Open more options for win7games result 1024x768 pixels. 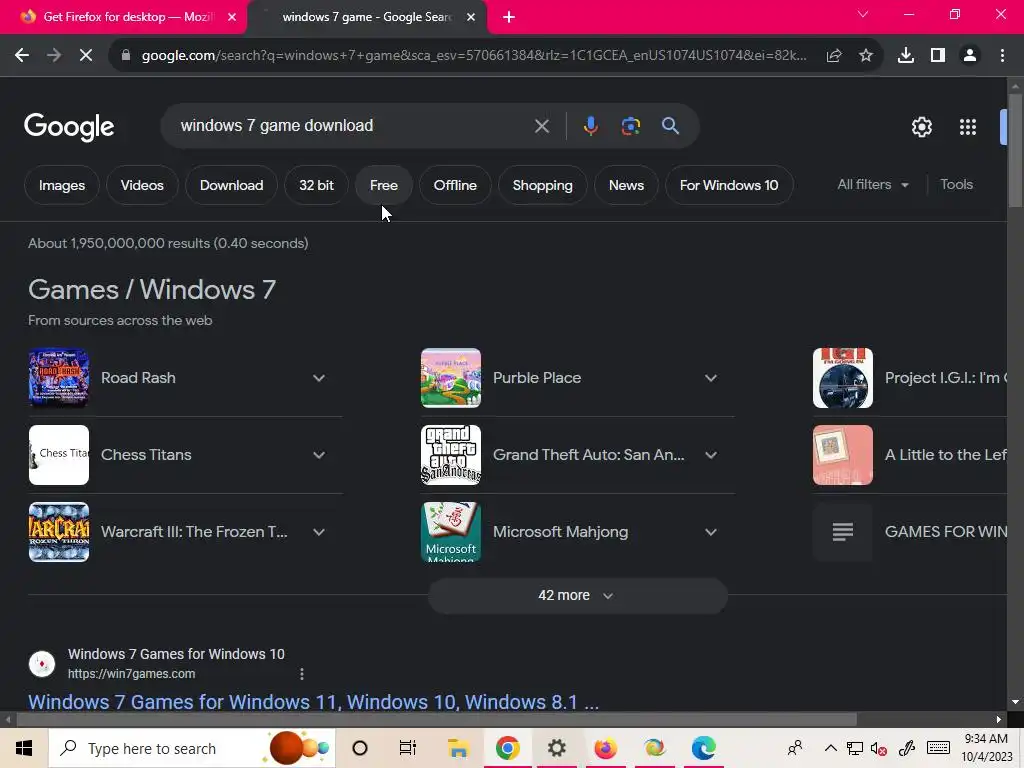point(302,674)
